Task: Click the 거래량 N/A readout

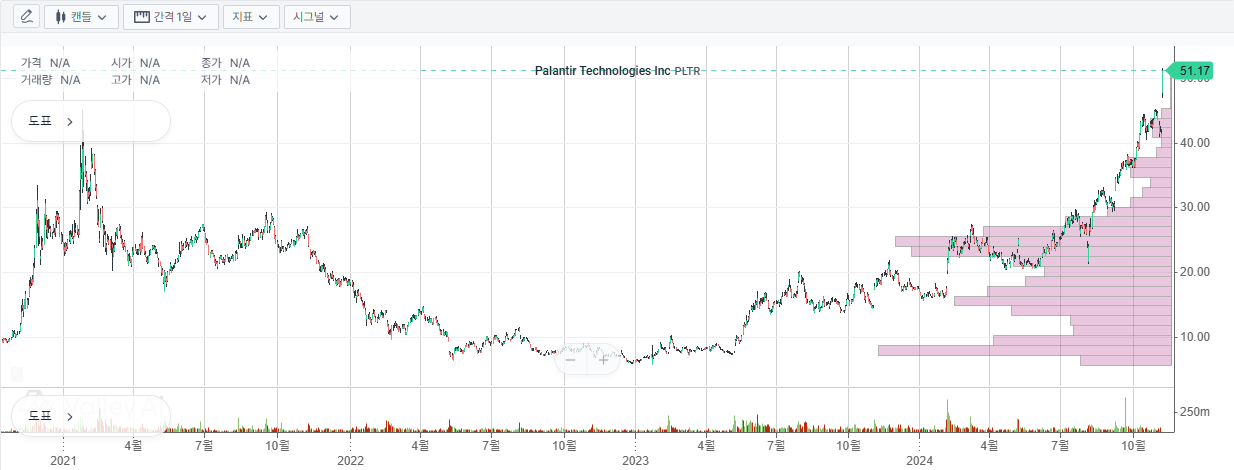Action: point(51,80)
